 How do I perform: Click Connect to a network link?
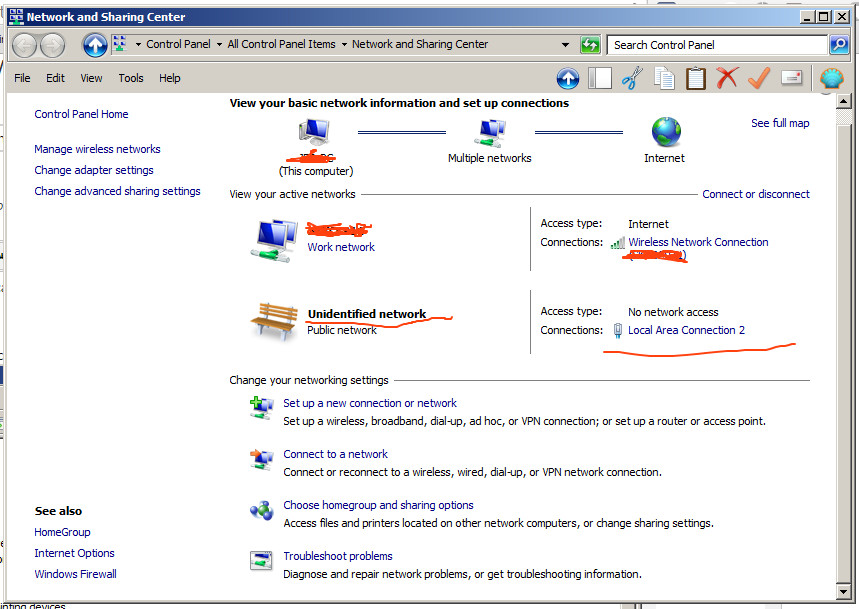pos(335,454)
